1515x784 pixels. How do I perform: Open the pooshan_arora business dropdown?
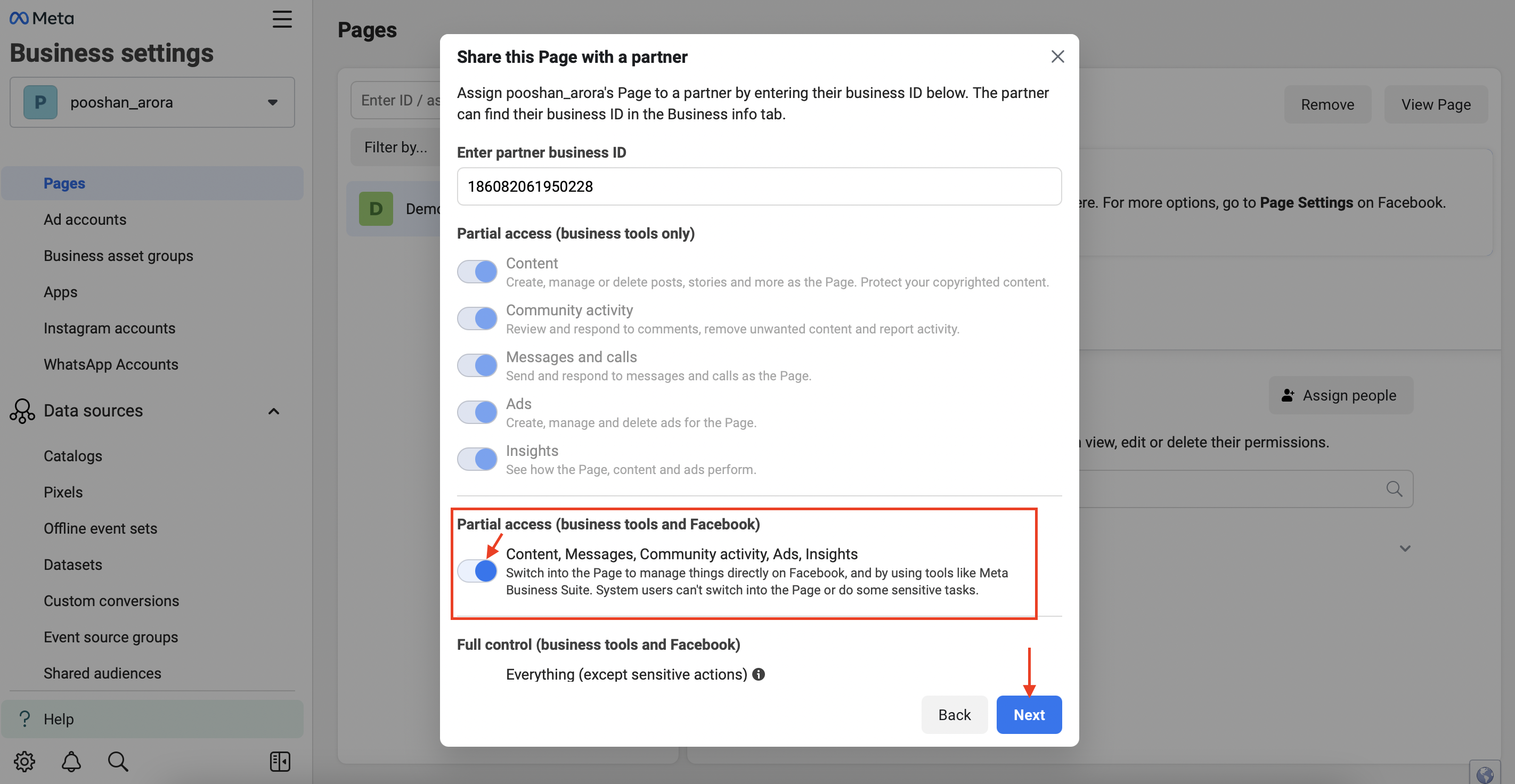pyautogui.click(x=152, y=102)
